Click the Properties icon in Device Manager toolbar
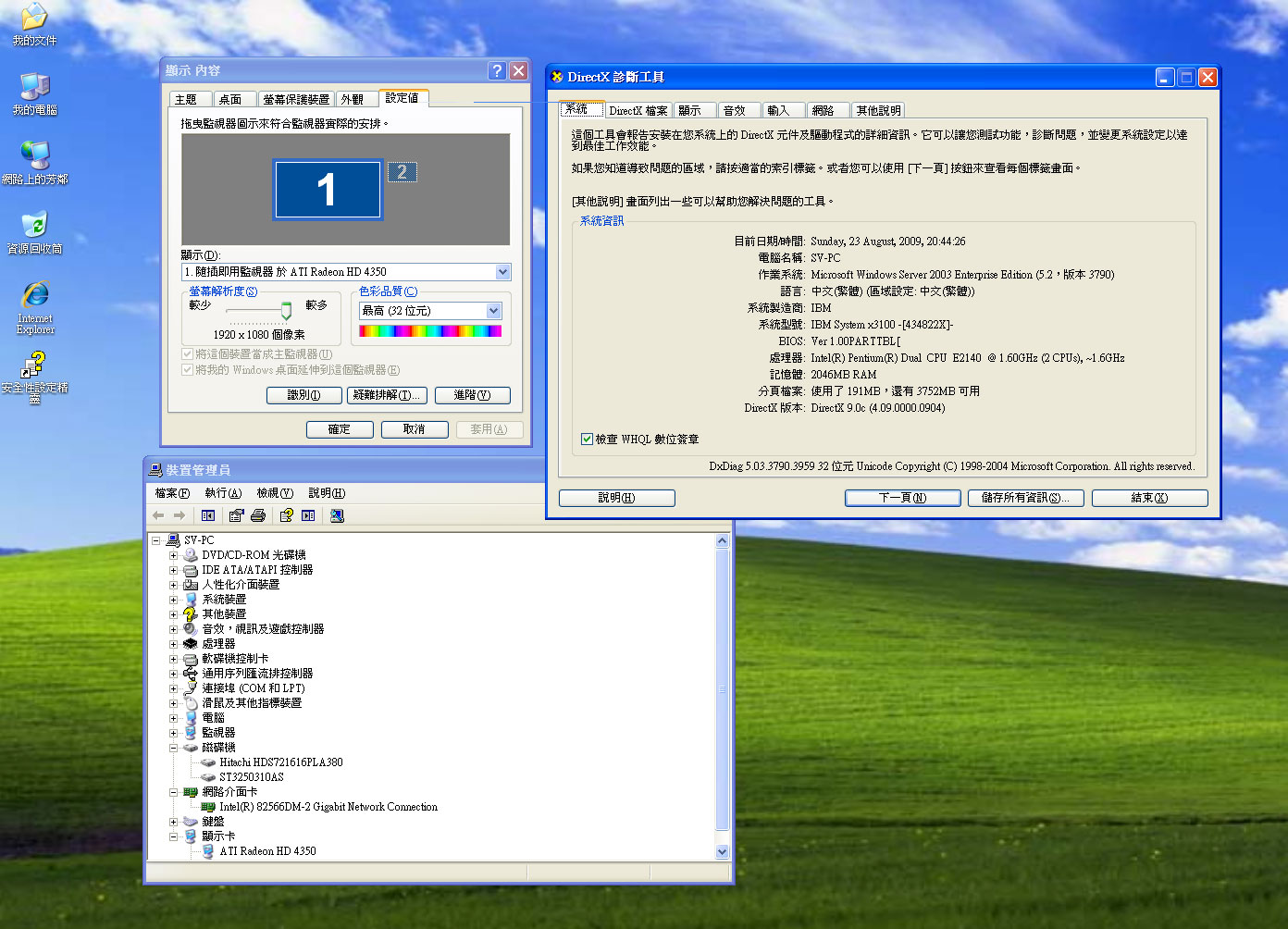 tap(237, 515)
